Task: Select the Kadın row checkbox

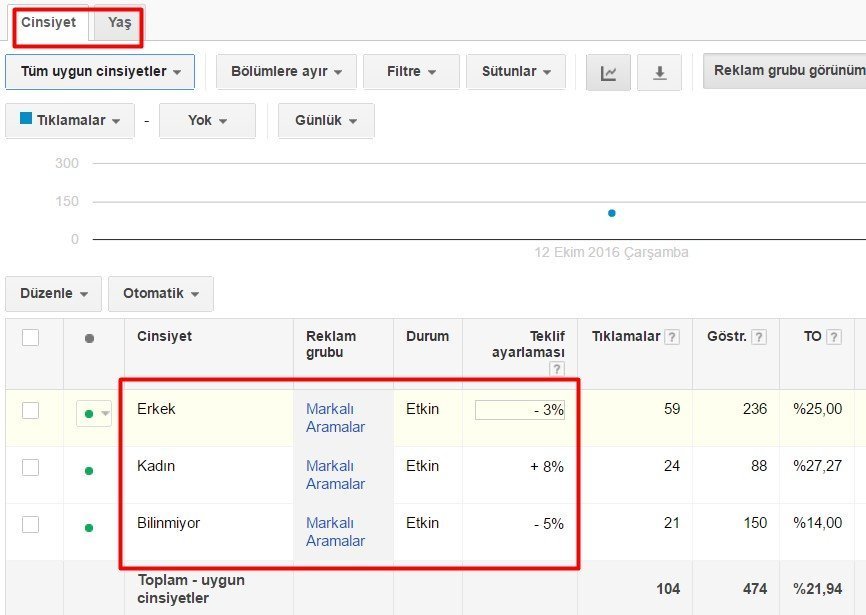Action: click(31, 467)
